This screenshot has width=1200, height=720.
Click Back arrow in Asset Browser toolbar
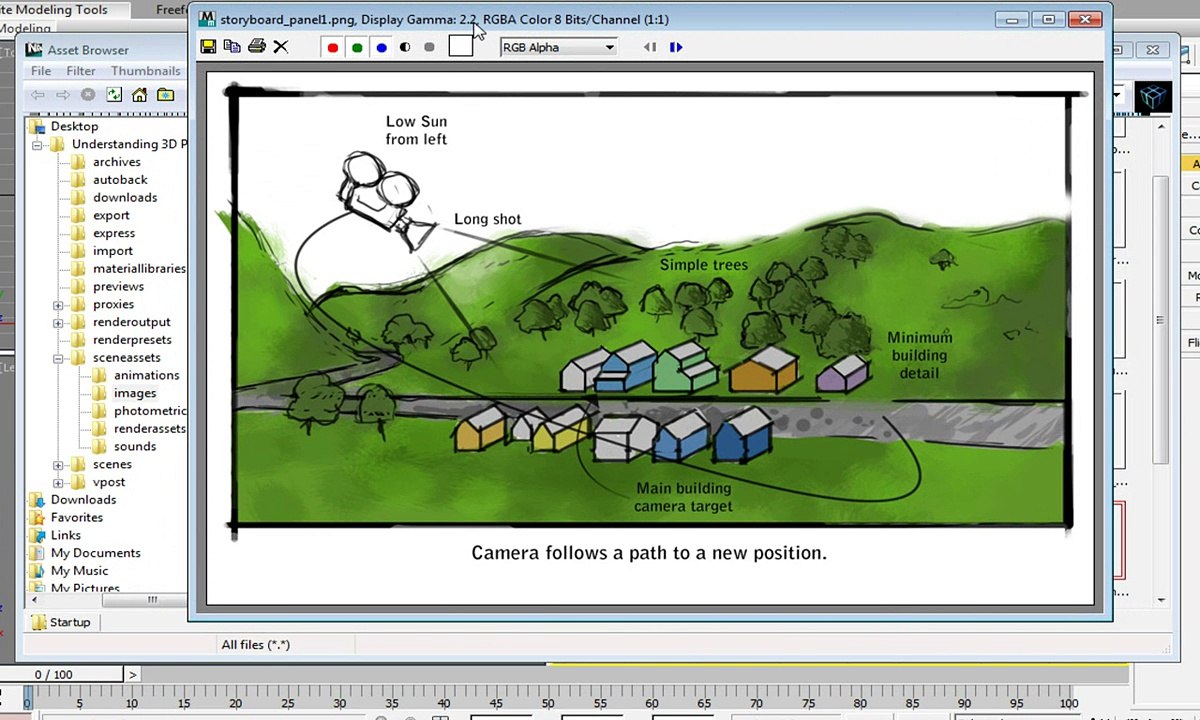(x=38, y=95)
